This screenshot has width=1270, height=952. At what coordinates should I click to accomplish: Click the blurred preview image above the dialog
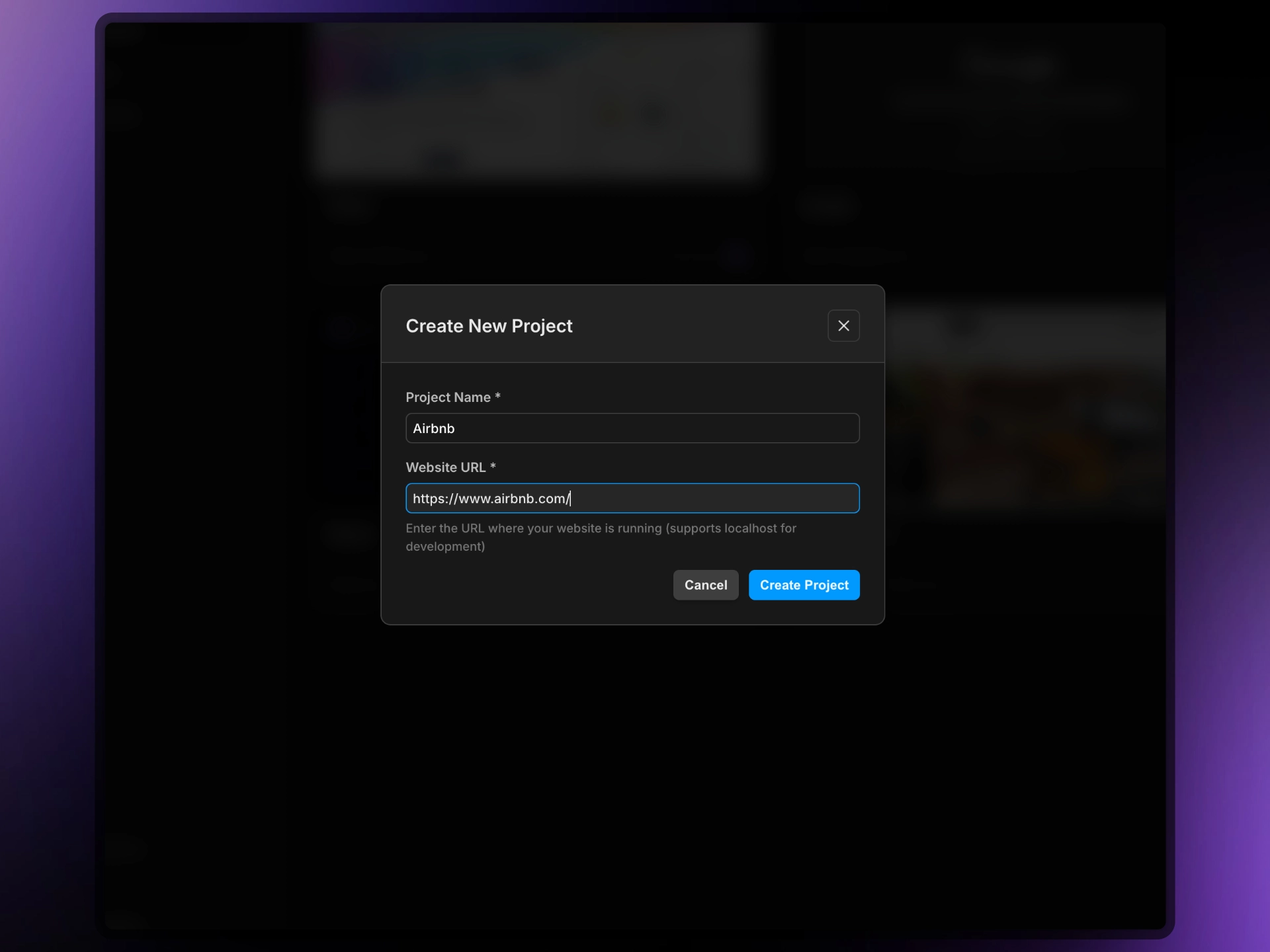click(537, 99)
